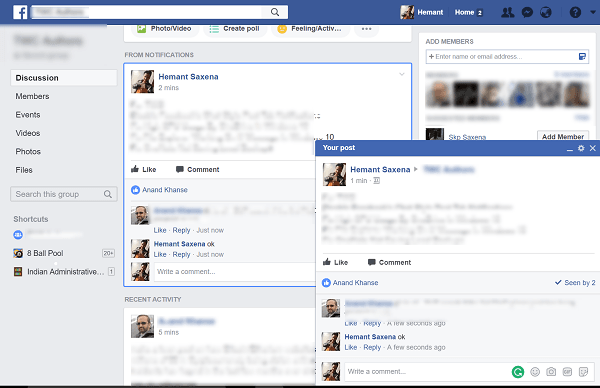Expand the post options chevron on Hemant's post

402,74
